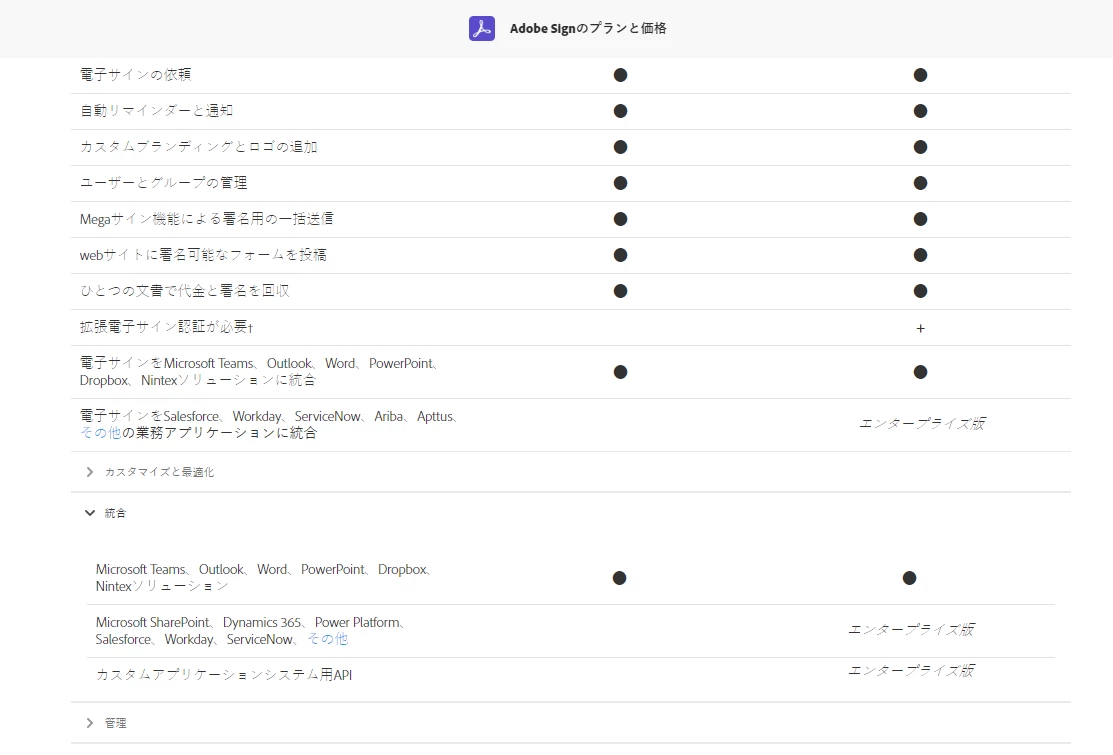Click first column dot in 統合 Nintexソリューション row
Screen dimensions: 1113x755
tap(620, 578)
